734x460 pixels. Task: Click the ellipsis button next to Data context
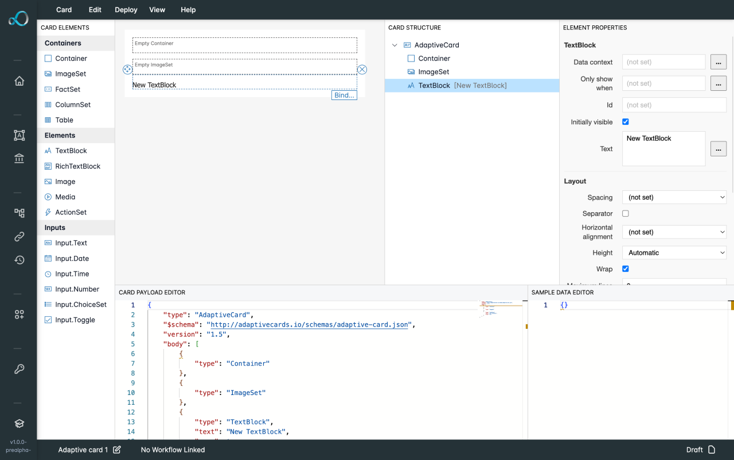(718, 62)
